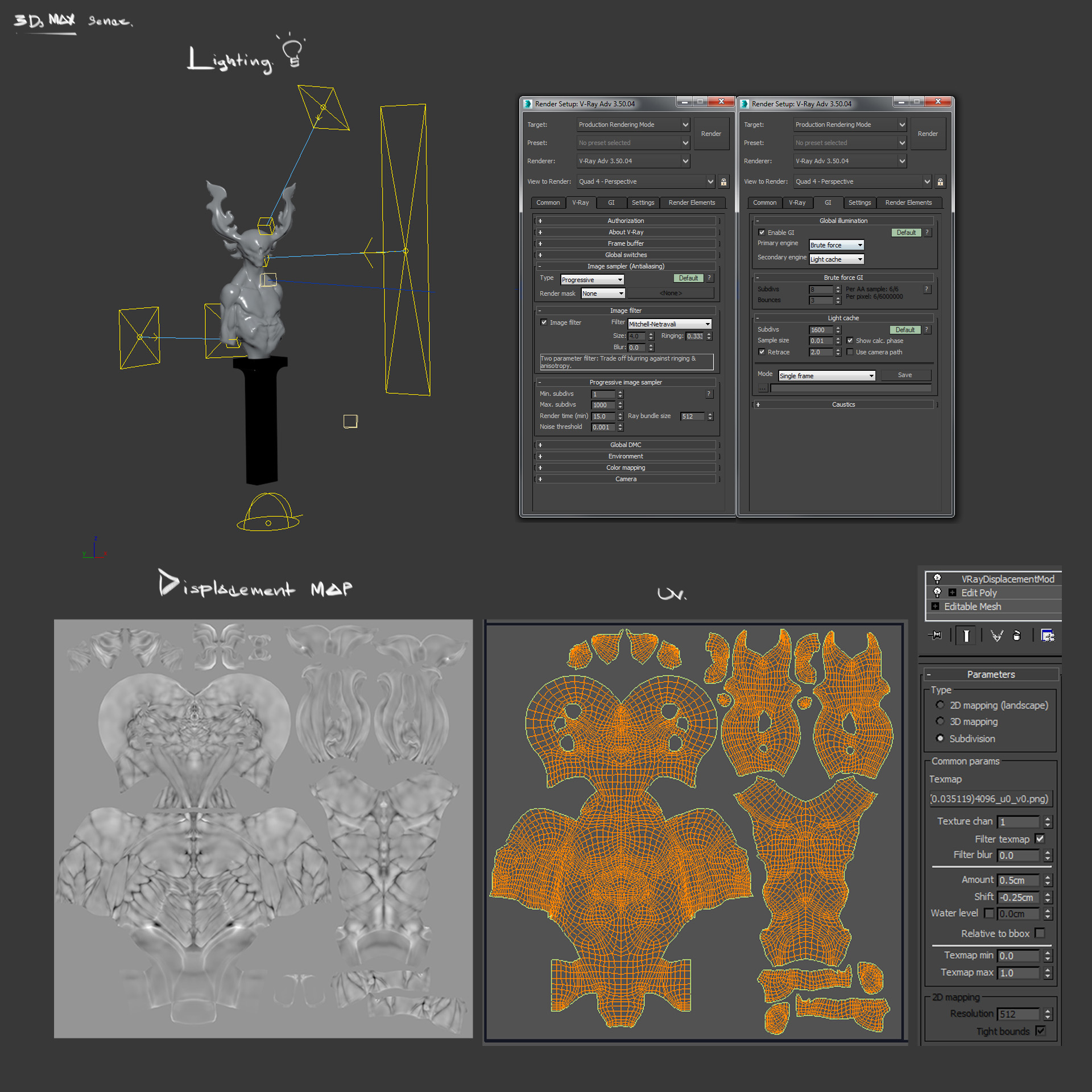
Task: Click Remove Modifier trash icon
Action: click(x=1017, y=635)
